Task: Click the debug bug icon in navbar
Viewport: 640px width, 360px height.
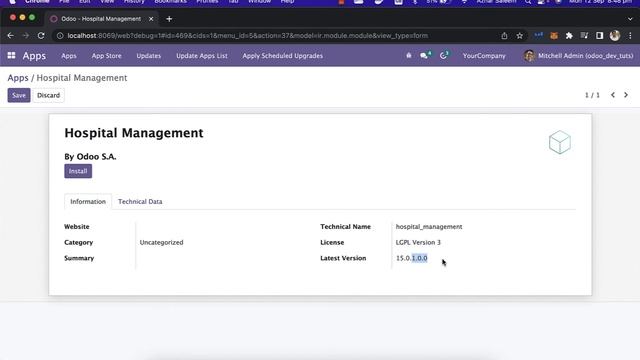Action: [x=409, y=56]
